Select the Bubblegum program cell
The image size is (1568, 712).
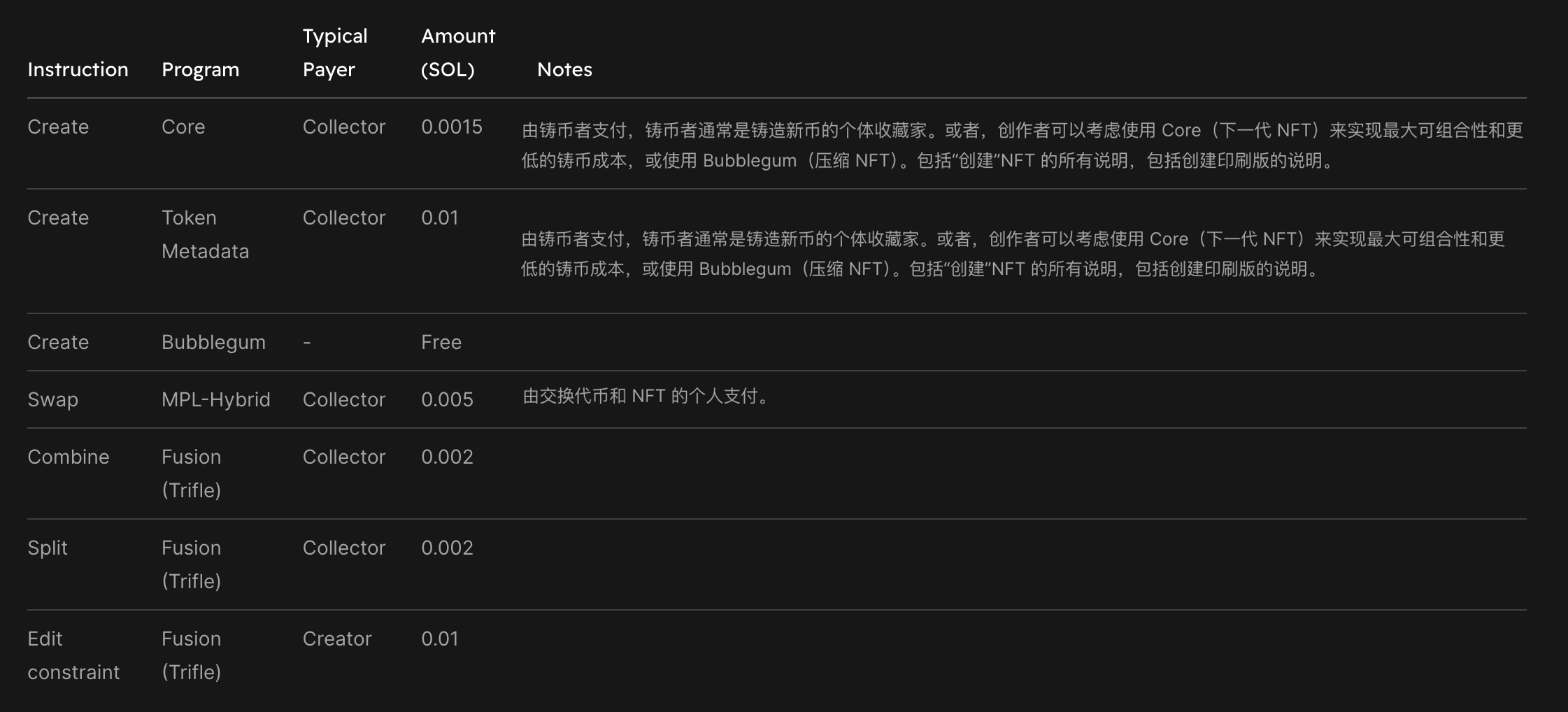pyautogui.click(x=213, y=342)
